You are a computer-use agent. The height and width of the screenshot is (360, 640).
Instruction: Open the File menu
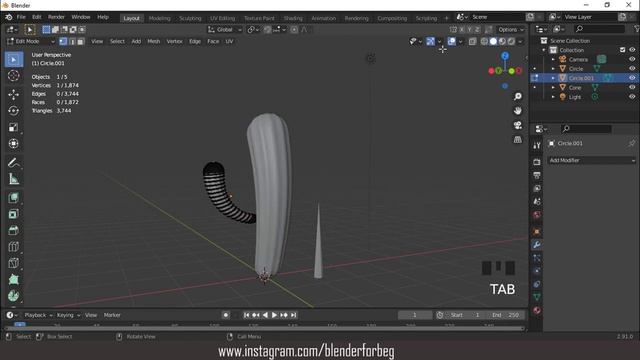pos(21,17)
